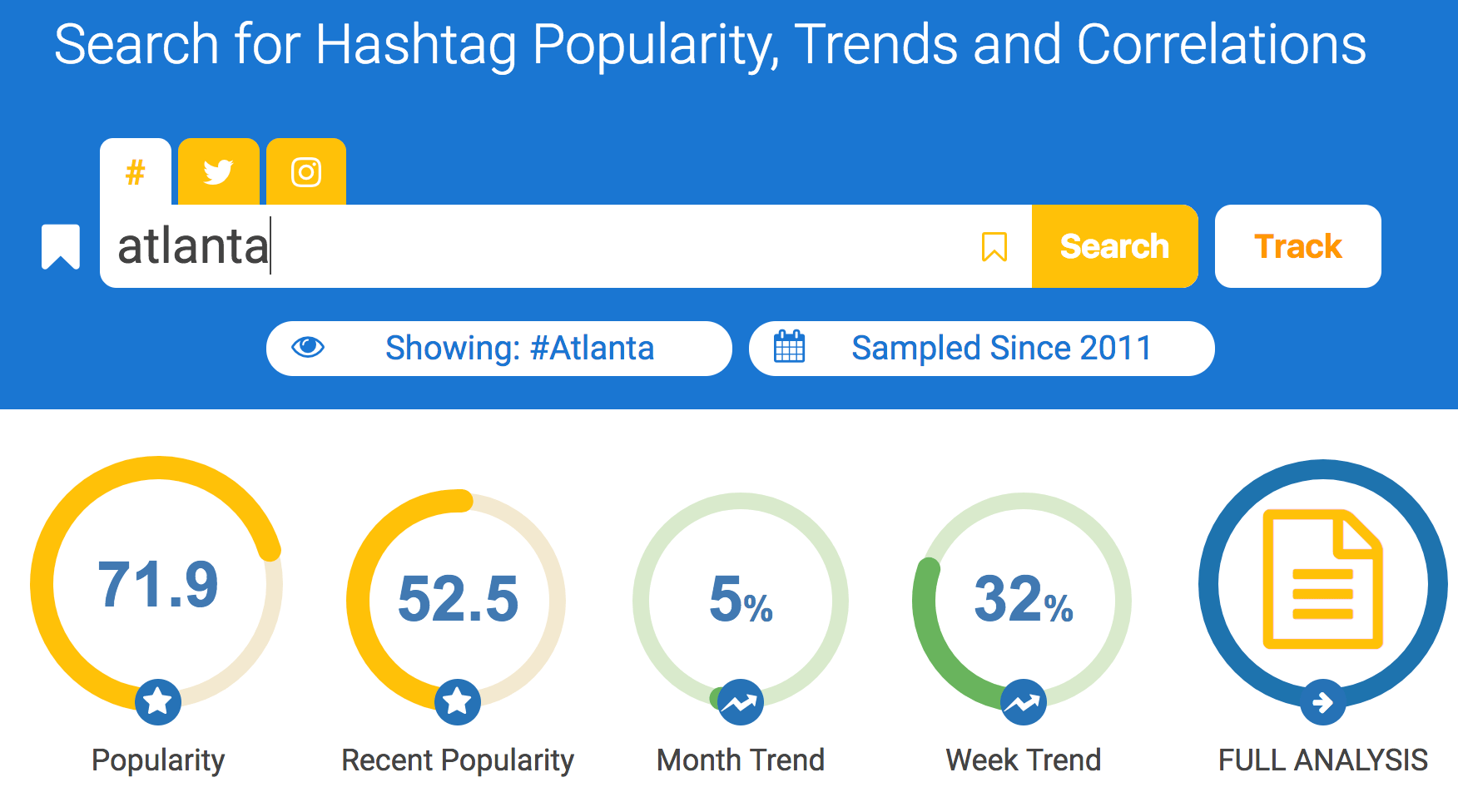Click the star badge under the 71.9 popularity gauge

[x=158, y=701]
